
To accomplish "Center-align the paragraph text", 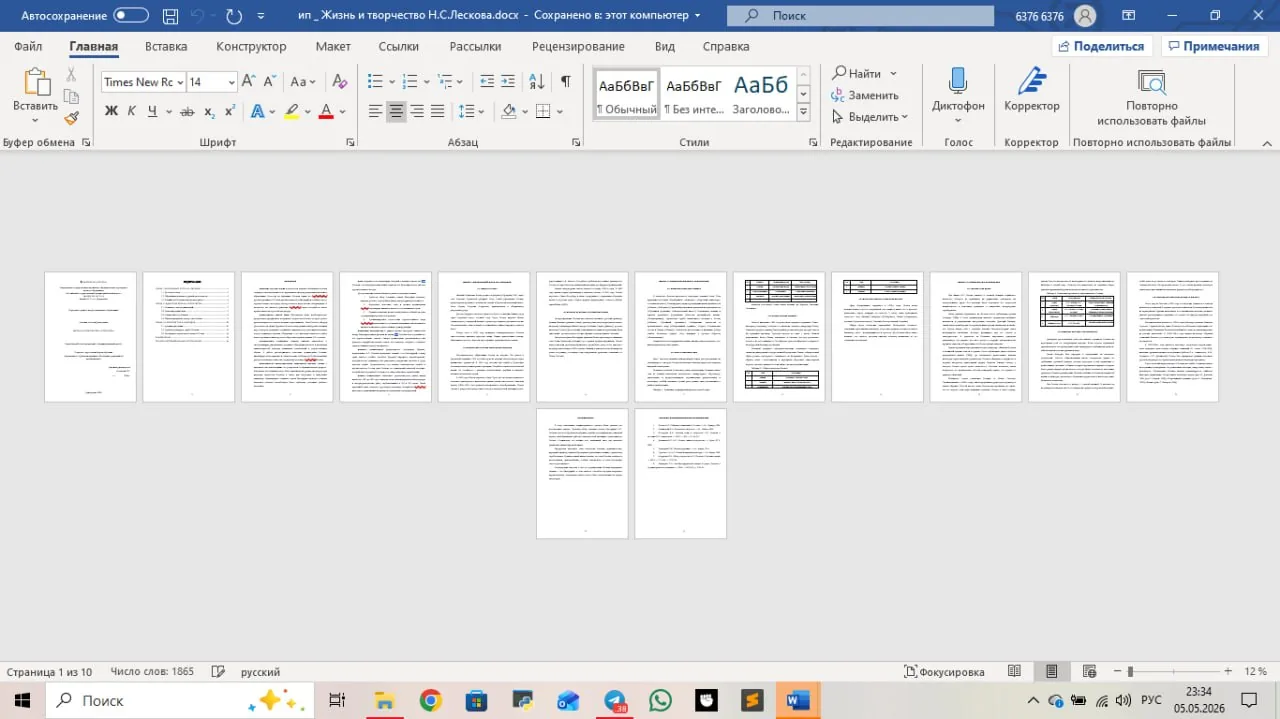I will 396,111.
